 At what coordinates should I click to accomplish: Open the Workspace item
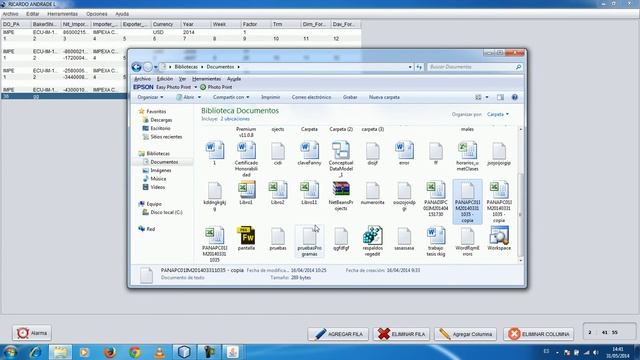coord(499,238)
